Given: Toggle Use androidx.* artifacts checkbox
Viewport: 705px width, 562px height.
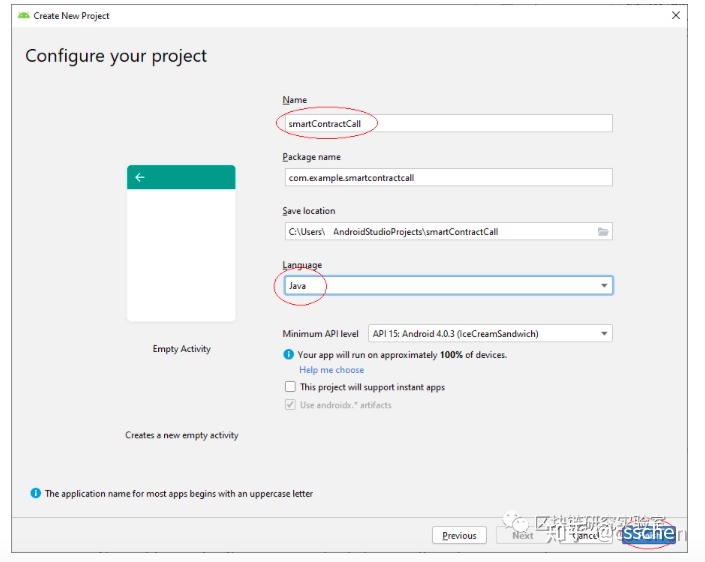Looking at the screenshot, I should (x=290, y=405).
